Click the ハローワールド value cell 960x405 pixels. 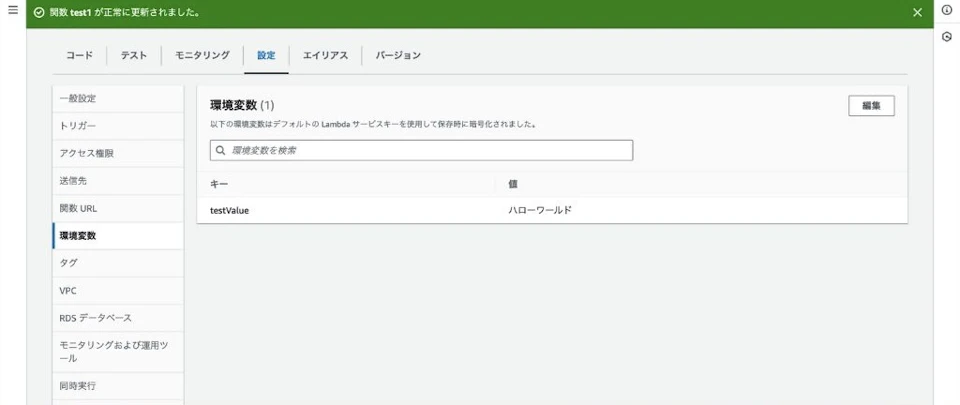(540, 210)
